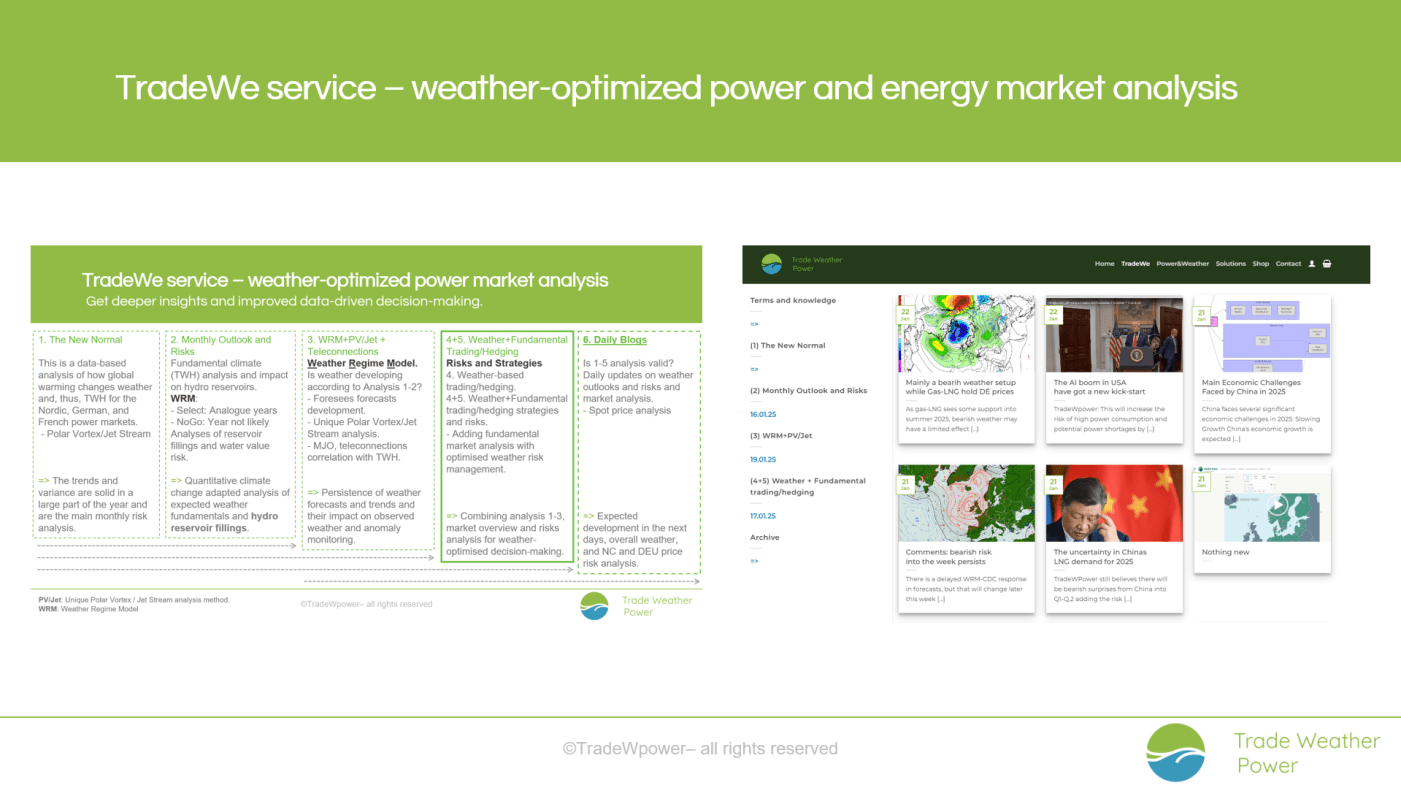The height and width of the screenshot is (788, 1401).
Task: Click the 22 Jan date badge on the weather setup card
Action: (x=904, y=314)
